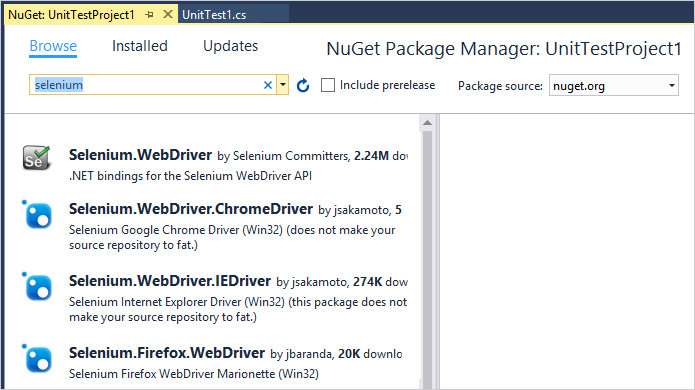Enable the Include prerelease checkbox
This screenshot has width=695, height=390.
pos(328,85)
